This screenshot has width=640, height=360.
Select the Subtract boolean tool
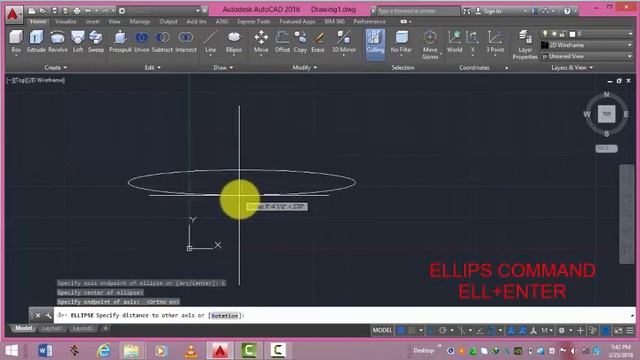click(162, 42)
